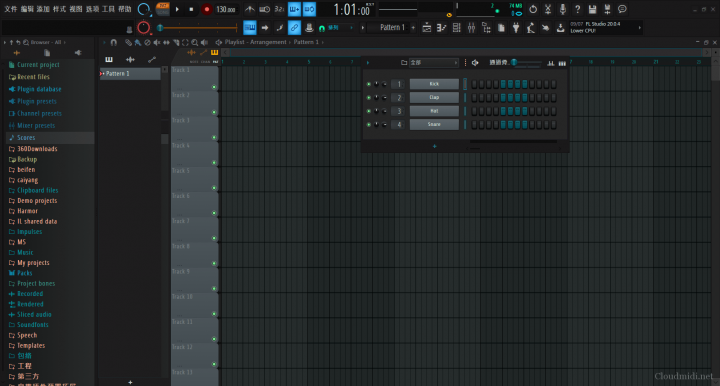The image size is (720, 386).
Task: Mute the Snare channel green light
Action: pyautogui.click(x=368, y=124)
